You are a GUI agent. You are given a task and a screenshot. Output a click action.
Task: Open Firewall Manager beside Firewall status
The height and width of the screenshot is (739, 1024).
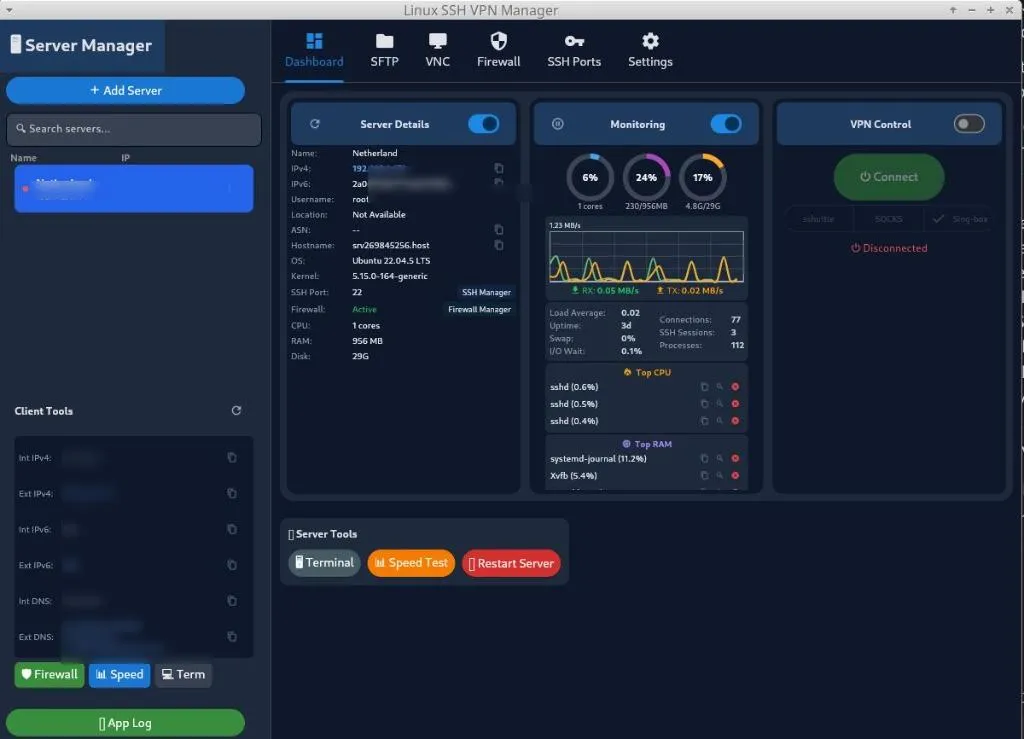479,309
